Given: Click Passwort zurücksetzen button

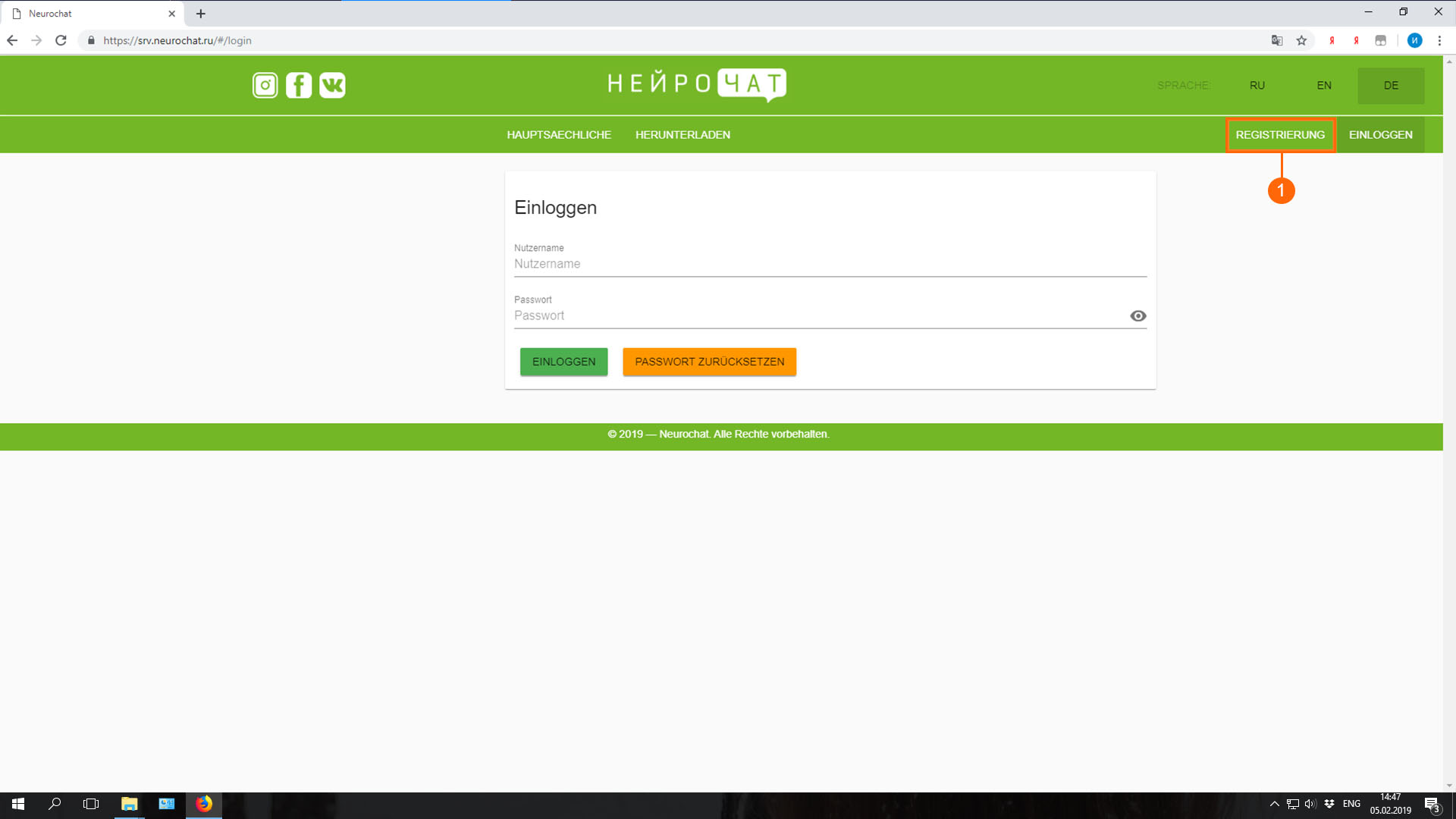Looking at the screenshot, I should tap(709, 362).
